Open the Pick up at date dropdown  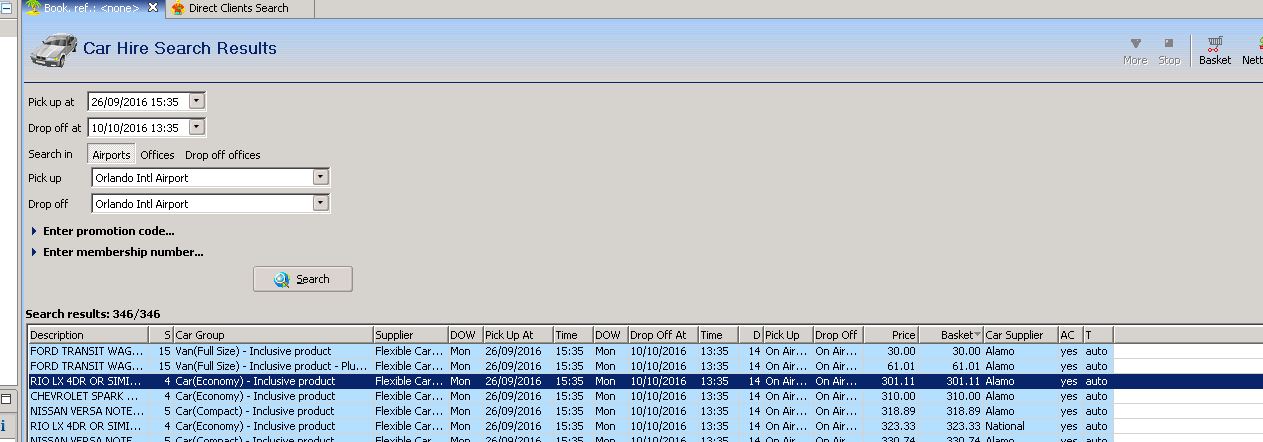(x=197, y=101)
